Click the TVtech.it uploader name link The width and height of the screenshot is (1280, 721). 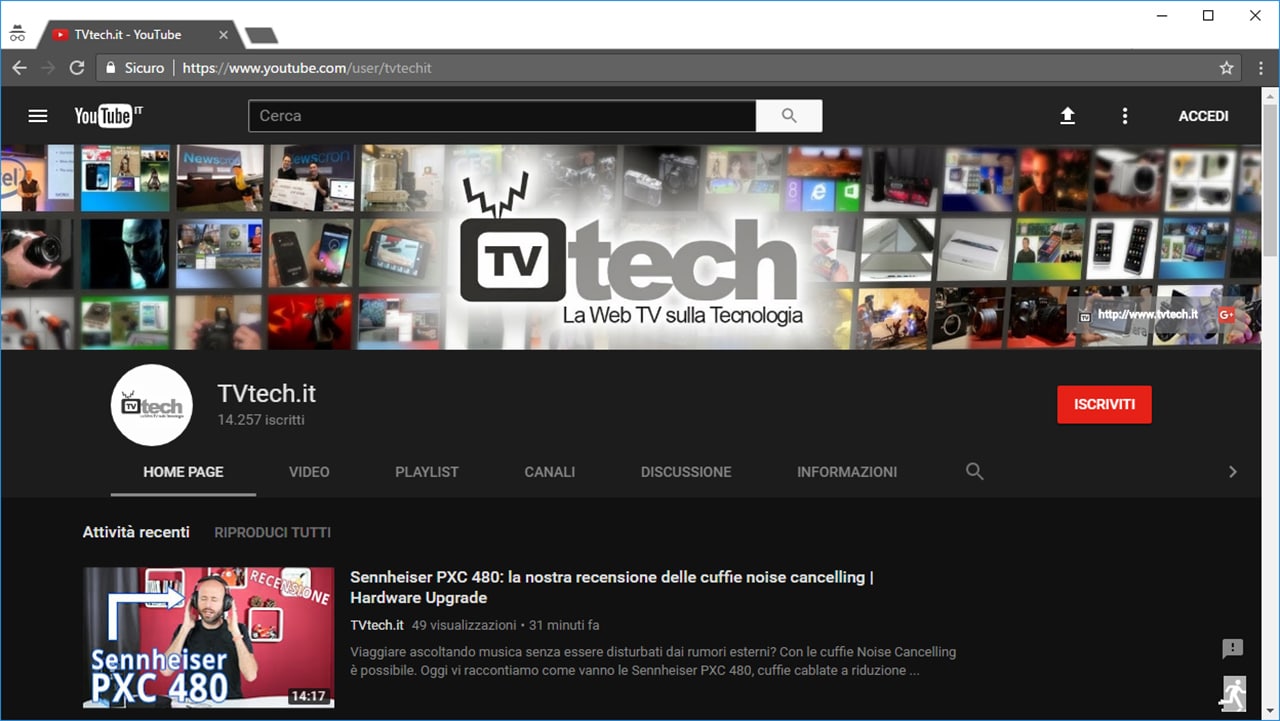377,625
